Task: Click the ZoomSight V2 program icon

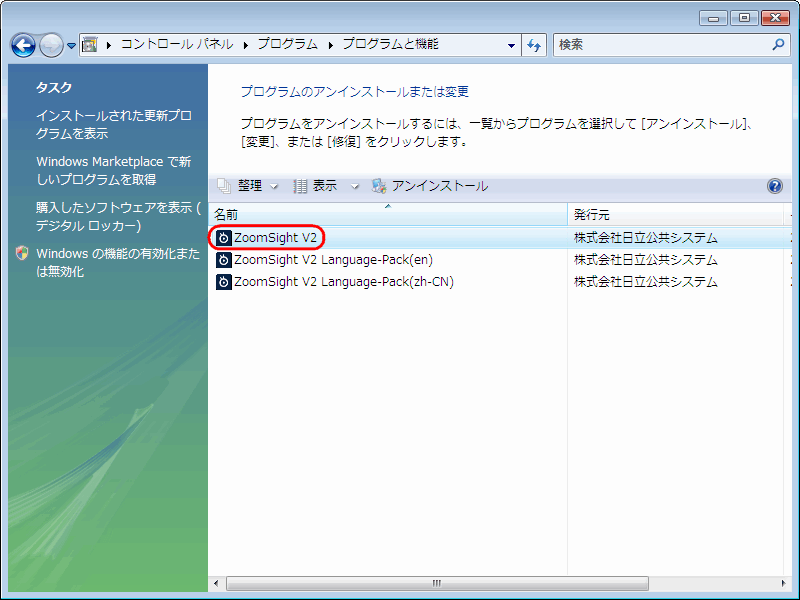Action: click(224, 238)
